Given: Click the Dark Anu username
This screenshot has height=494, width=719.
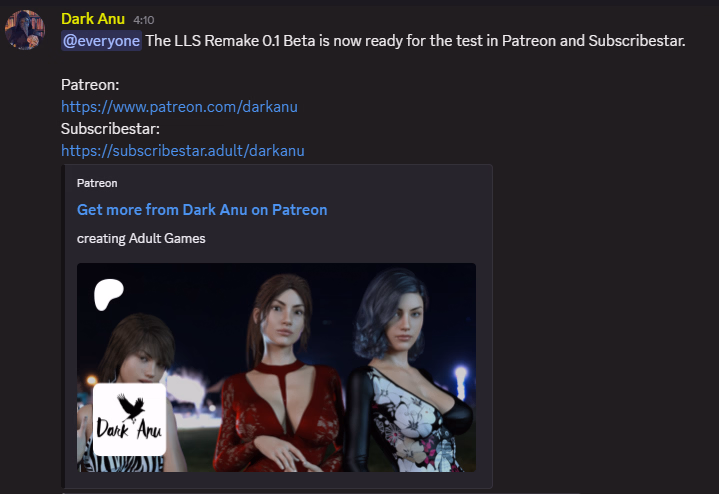Looking at the screenshot, I should tap(93, 19).
